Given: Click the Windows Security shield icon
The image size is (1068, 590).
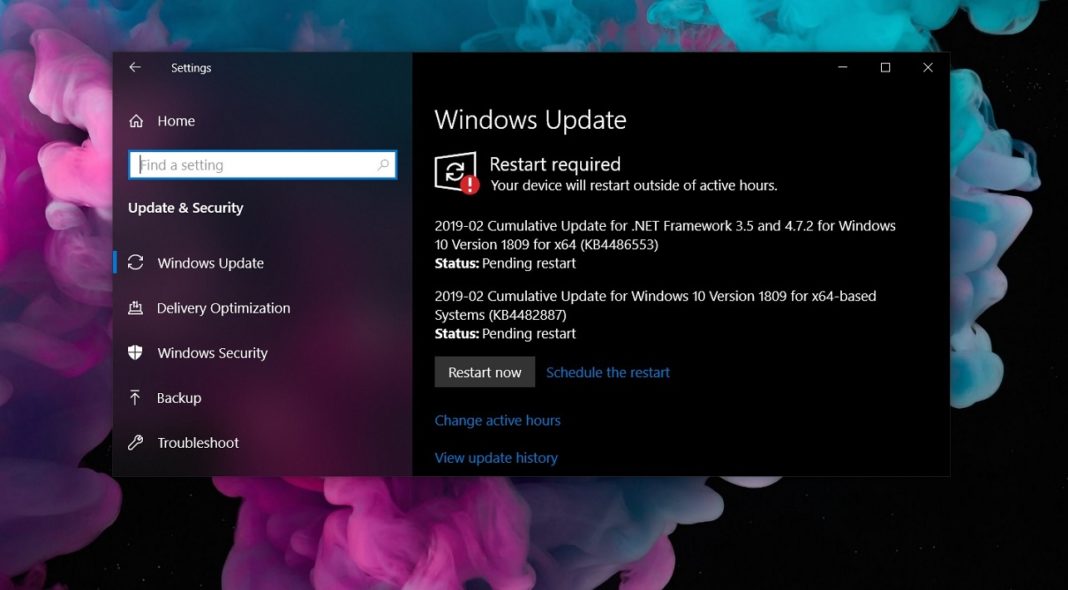Looking at the screenshot, I should point(136,352).
